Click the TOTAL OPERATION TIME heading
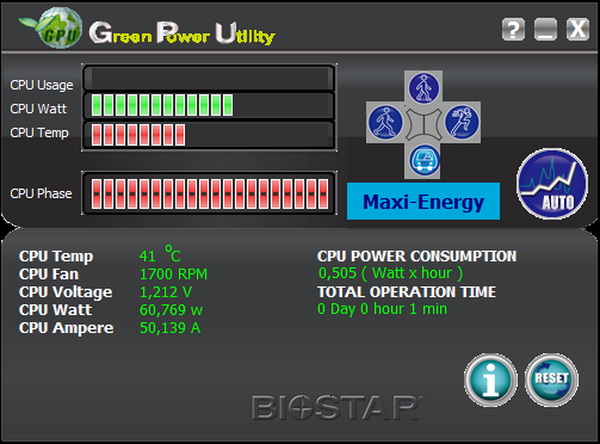The width and height of the screenshot is (600, 444). pos(407,292)
